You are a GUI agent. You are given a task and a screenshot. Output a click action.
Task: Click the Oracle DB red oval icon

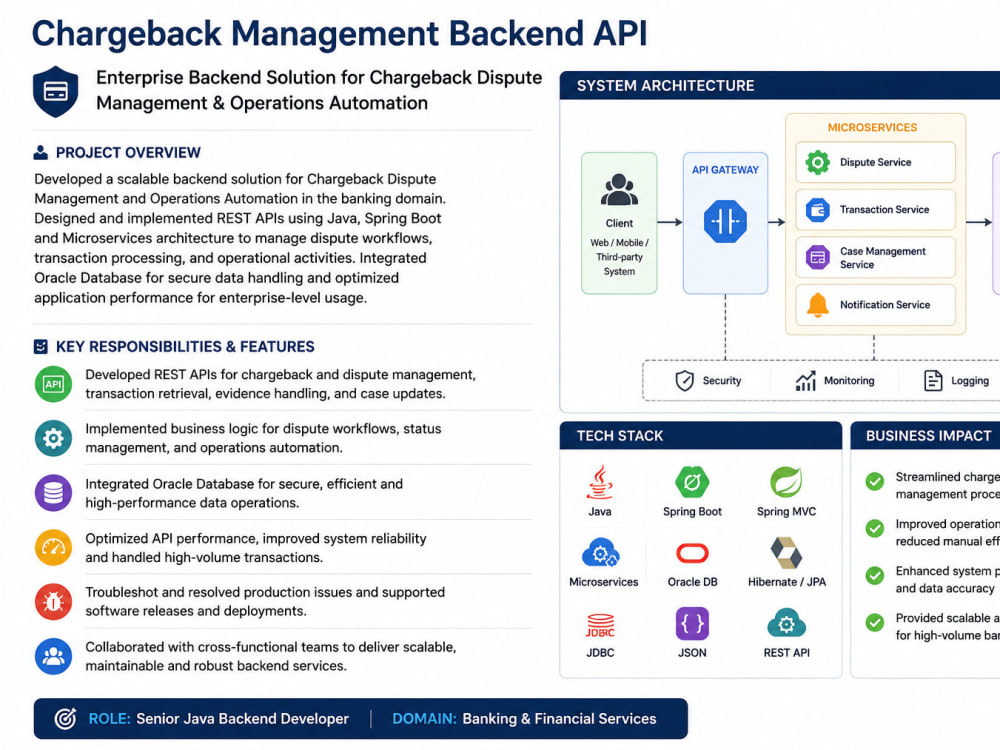pyautogui.click(x=692, y=554)
